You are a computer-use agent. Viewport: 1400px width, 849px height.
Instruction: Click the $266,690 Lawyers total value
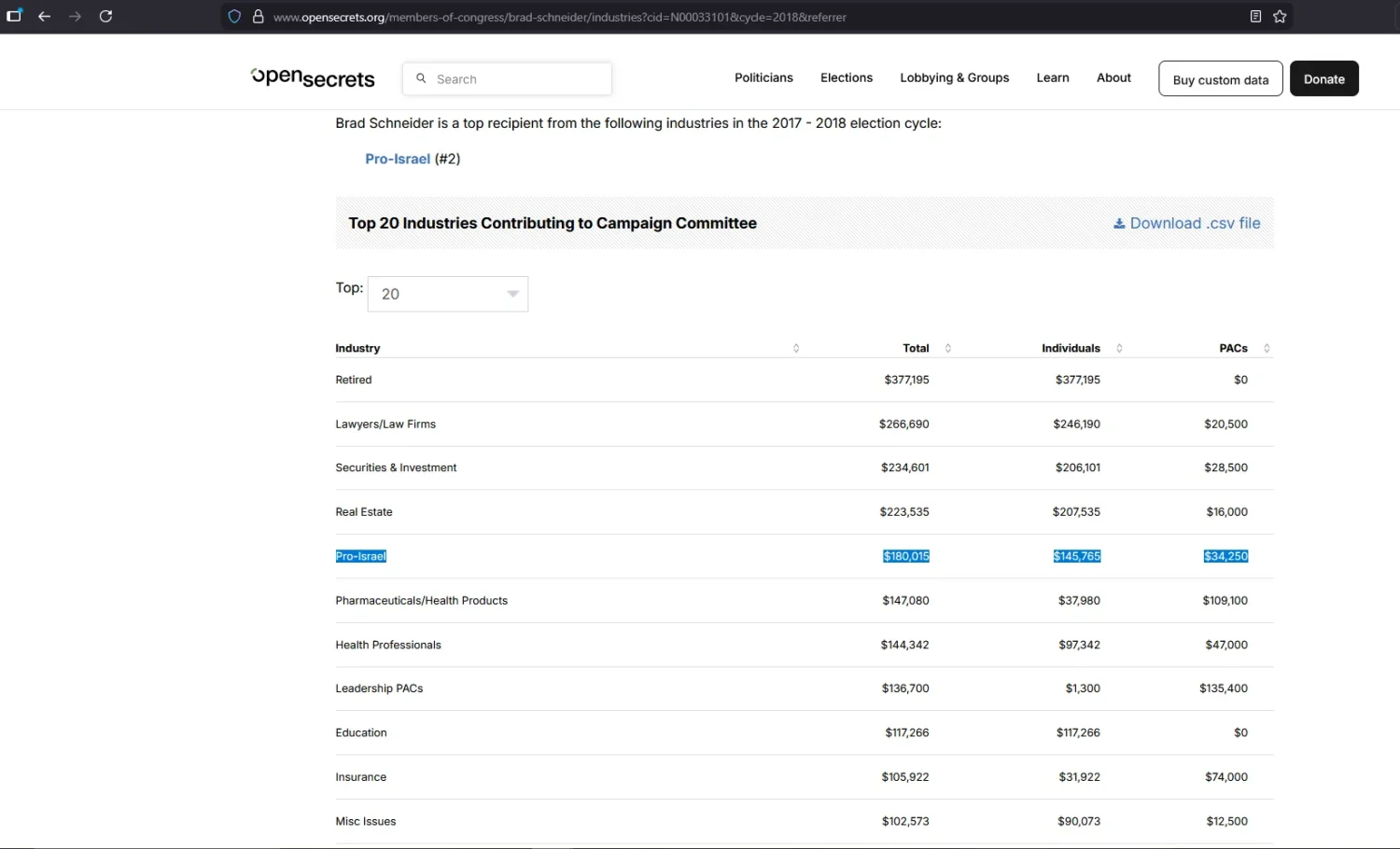[x=904, y=424]
